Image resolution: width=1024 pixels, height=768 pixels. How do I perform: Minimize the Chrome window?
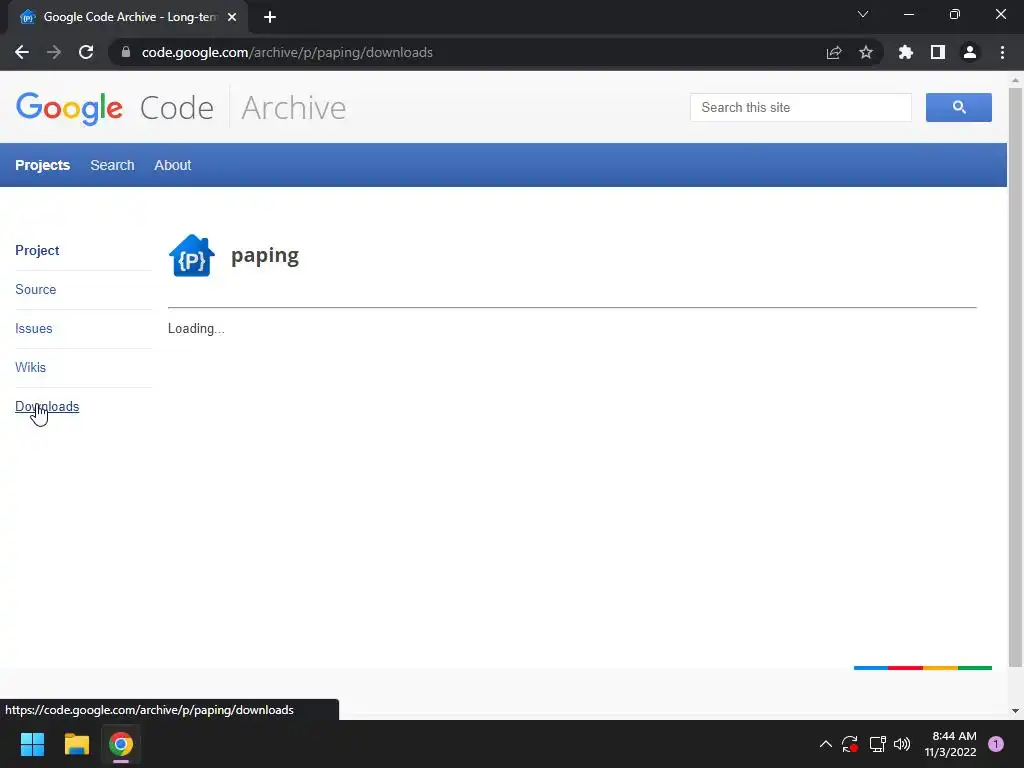pos(909,14)
